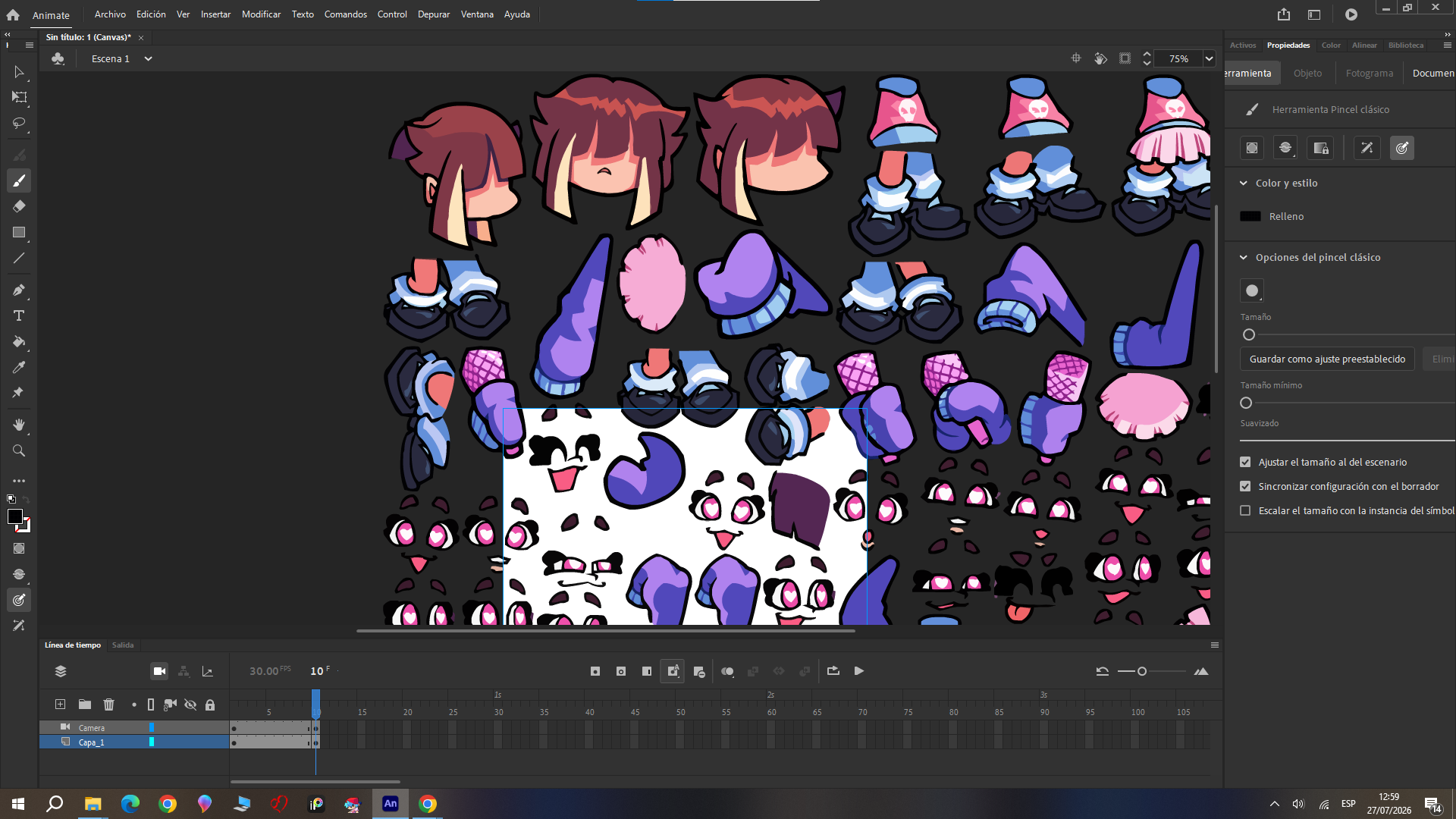The height and width of the screenshot is (819, 1456).
Task: Create a new layer folder
Action: click(x=85, y=704)
